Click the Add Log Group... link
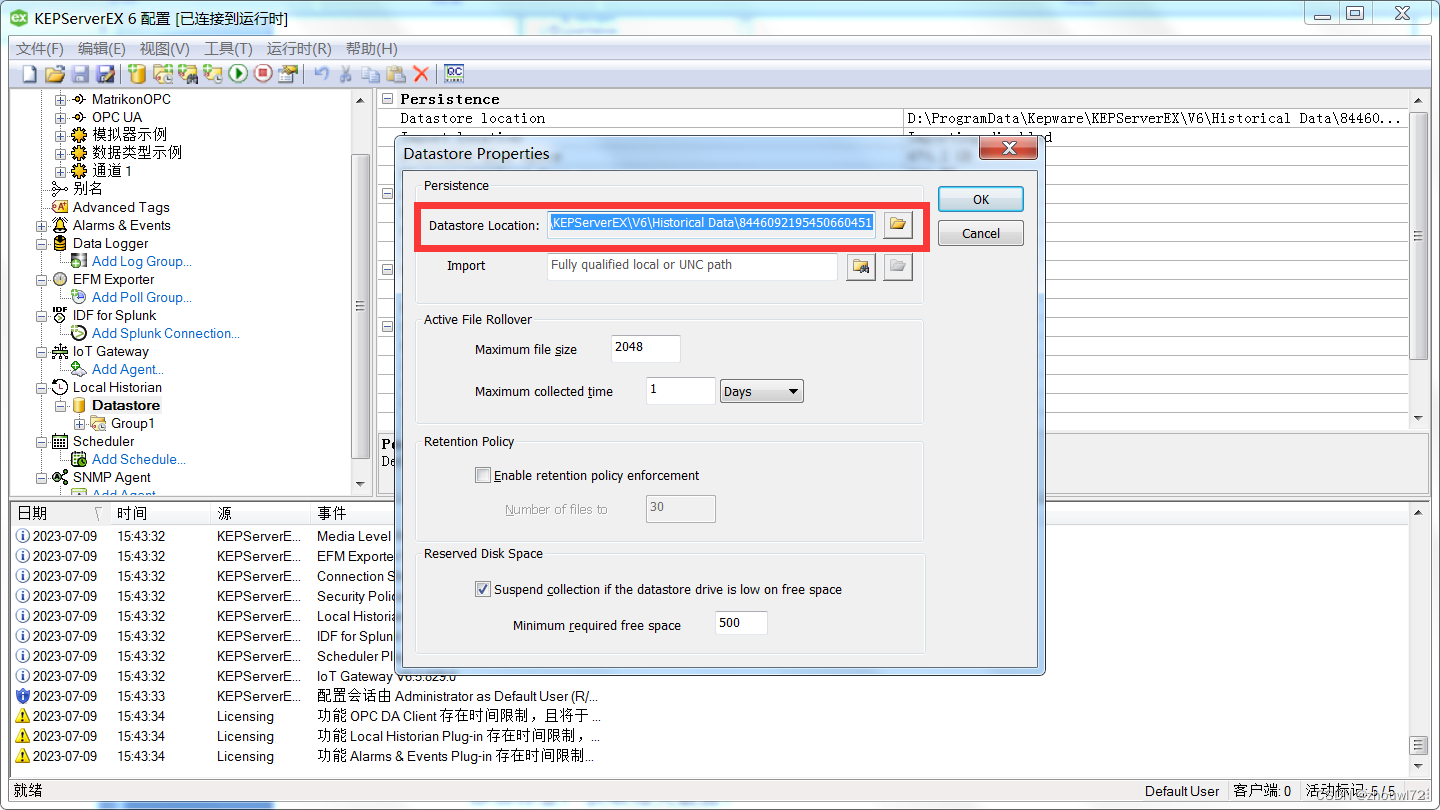Viewport: 1440px width, 810px height. coord(142,261)
